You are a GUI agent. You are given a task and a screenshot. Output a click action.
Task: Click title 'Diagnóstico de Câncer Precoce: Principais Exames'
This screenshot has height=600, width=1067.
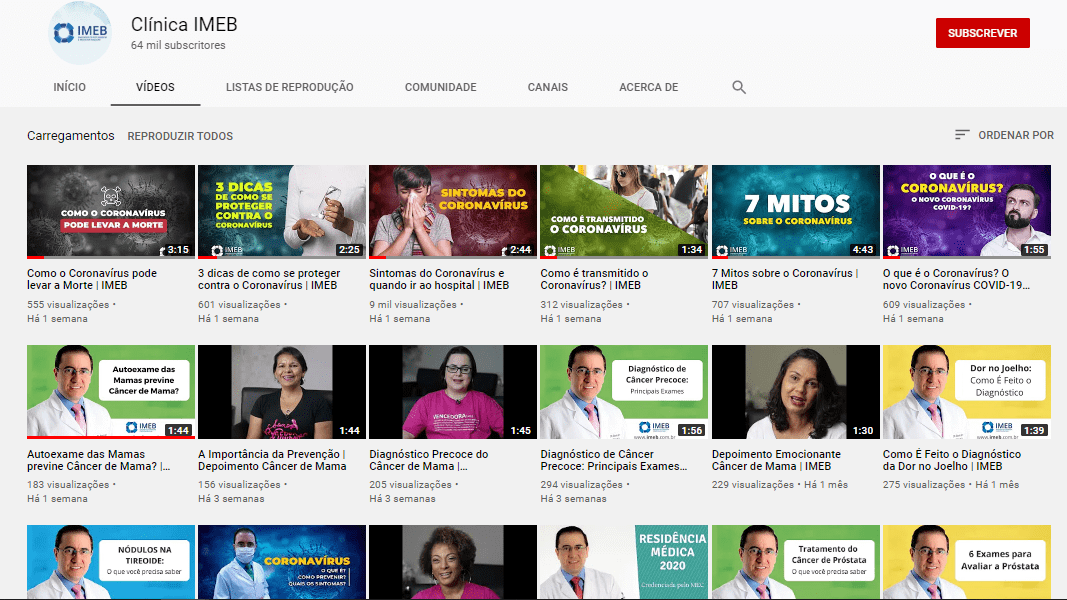pyautogui.click(x=614, y=460)
